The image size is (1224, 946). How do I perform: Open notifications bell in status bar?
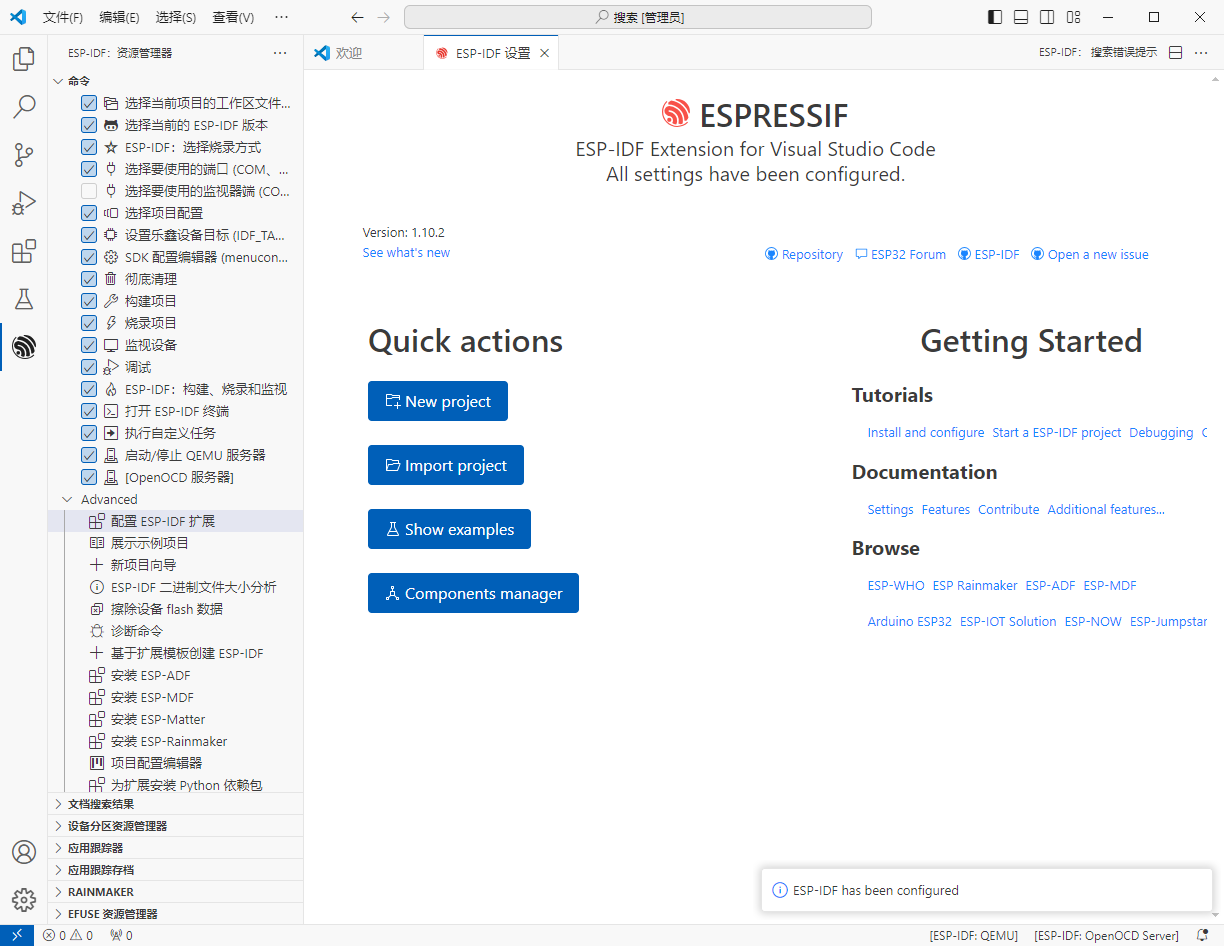click(x=1203, y=936)
